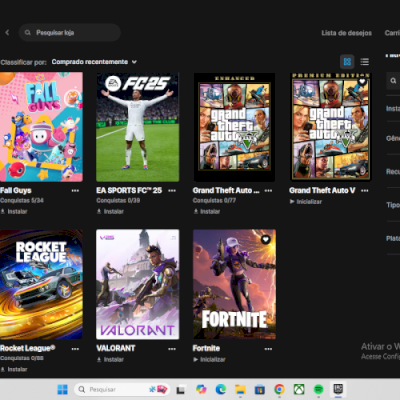Open Rocket League three-dot menu
The height and width of the screenshot is (400, 400).
coord(75,349)
